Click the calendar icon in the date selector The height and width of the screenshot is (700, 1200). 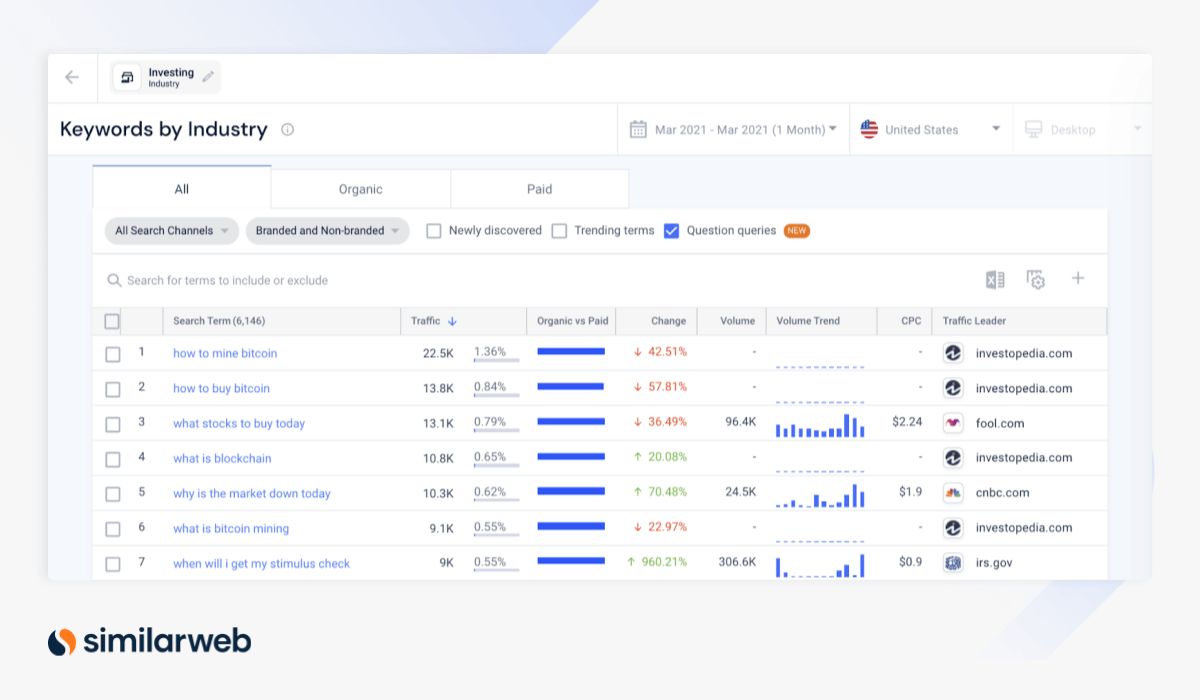(638, 128)
